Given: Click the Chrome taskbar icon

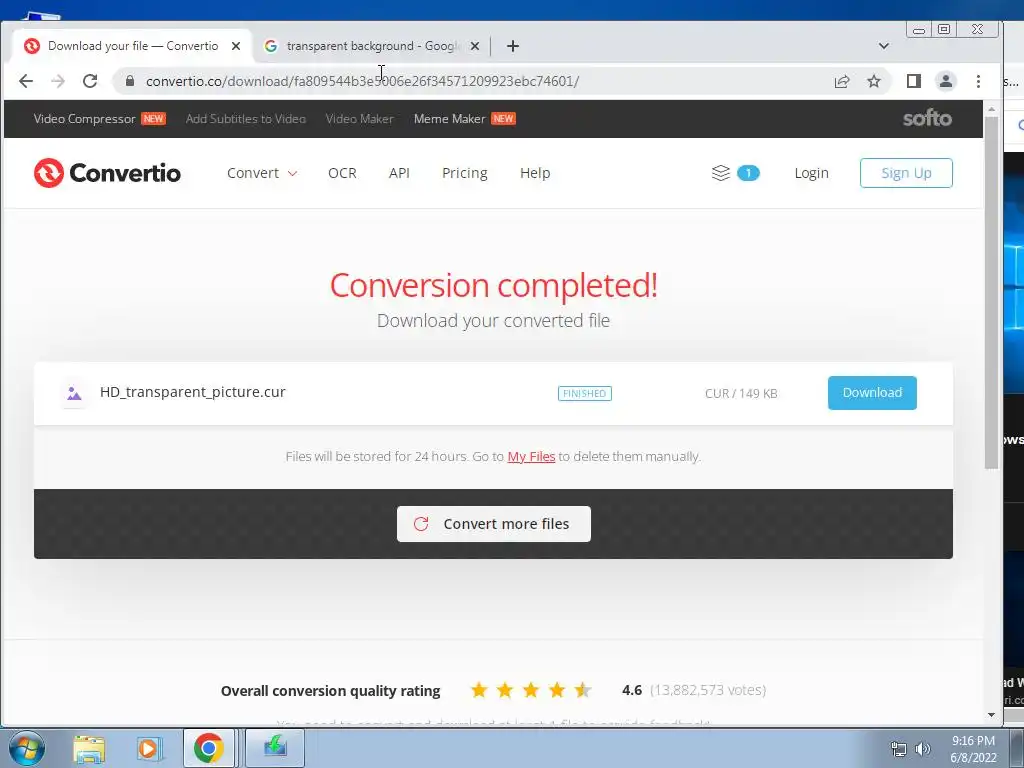Looking at the screenshot, I should pos(208,748).
